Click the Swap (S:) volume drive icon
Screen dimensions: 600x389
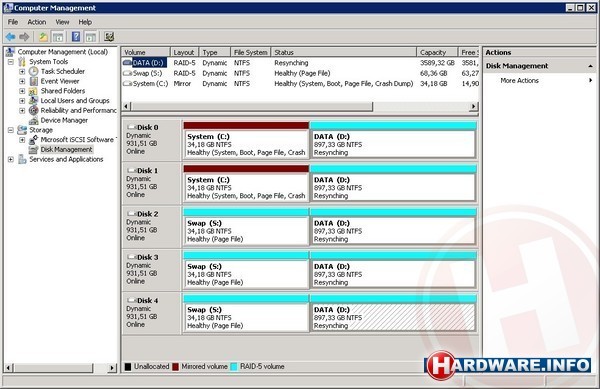(x=127, y=73)
